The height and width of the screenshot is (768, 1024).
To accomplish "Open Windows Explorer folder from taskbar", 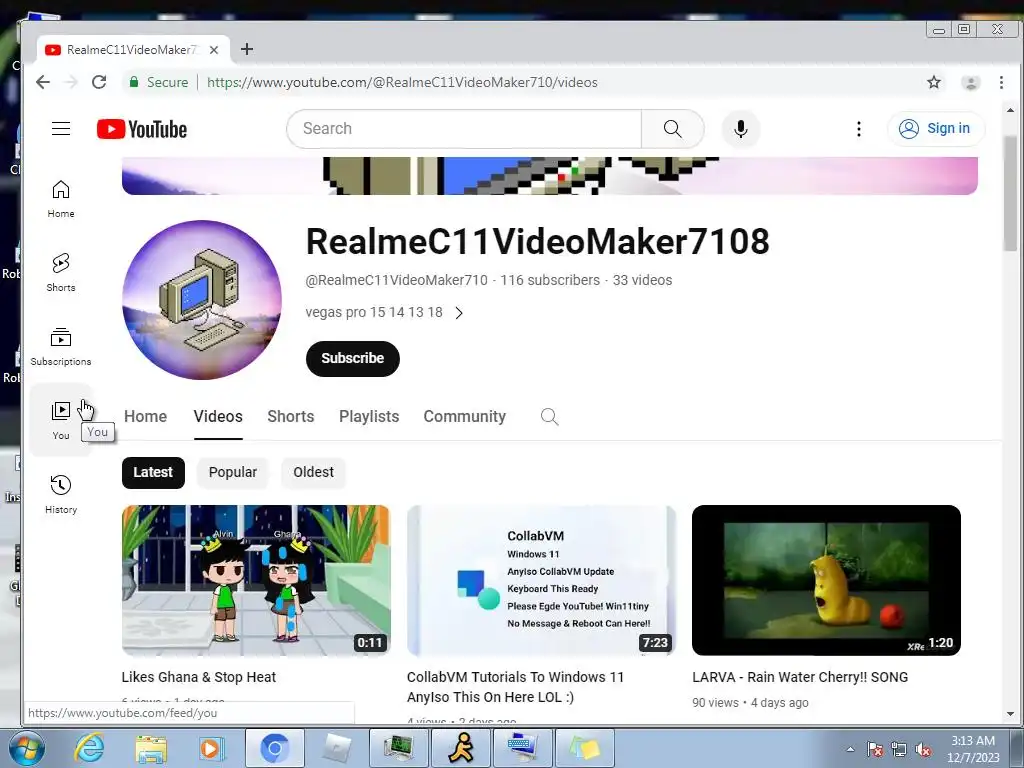I will point(151,748).
